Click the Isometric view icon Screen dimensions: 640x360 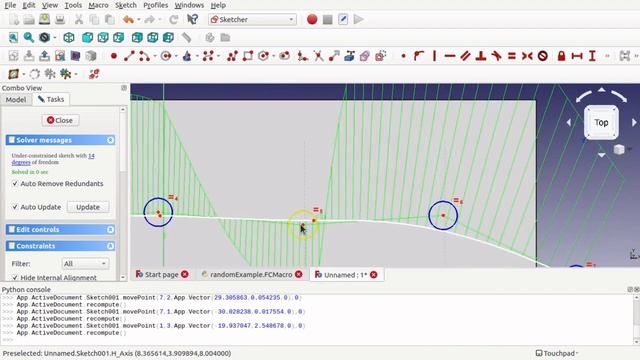point(69,38)
